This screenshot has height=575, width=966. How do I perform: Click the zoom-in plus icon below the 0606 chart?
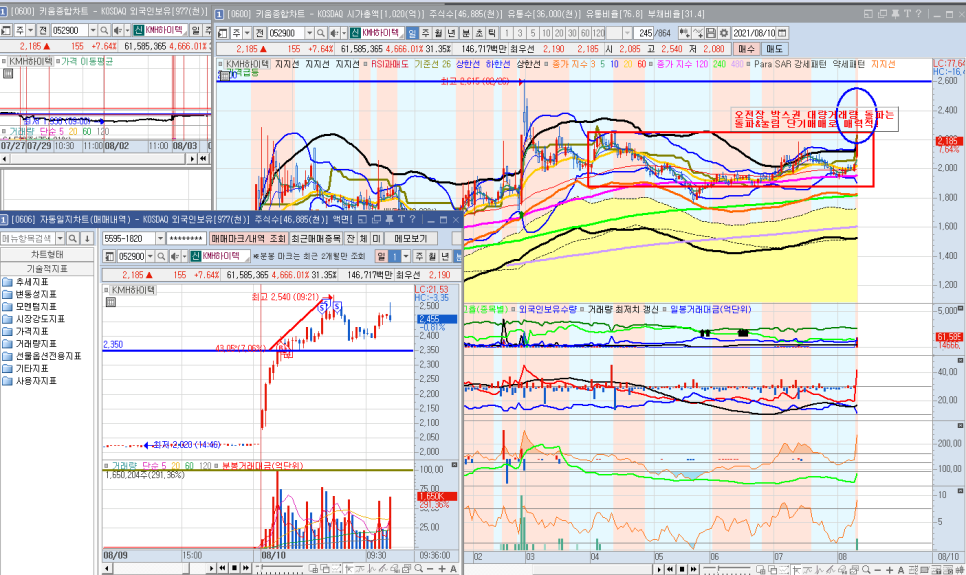[442, 569]
